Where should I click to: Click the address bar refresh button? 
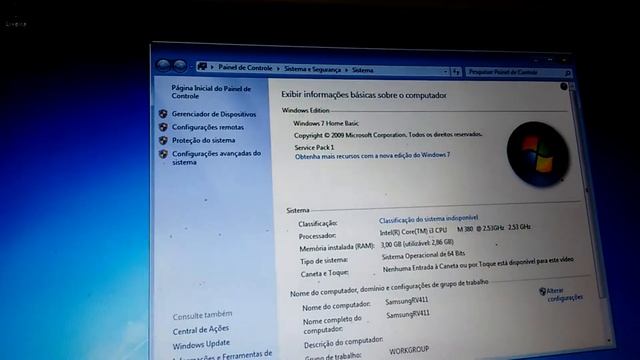click(456, 72)
